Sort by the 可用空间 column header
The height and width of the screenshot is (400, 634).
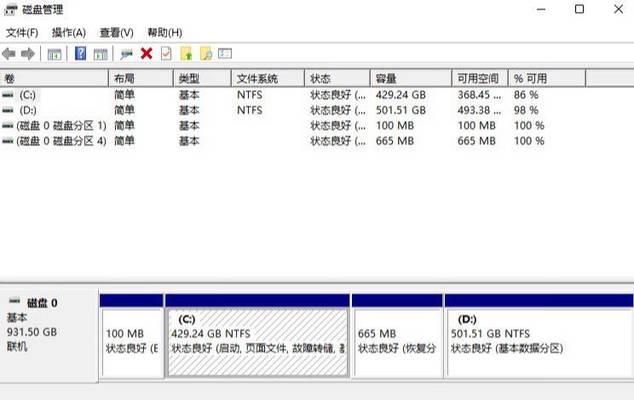point(480,78)
